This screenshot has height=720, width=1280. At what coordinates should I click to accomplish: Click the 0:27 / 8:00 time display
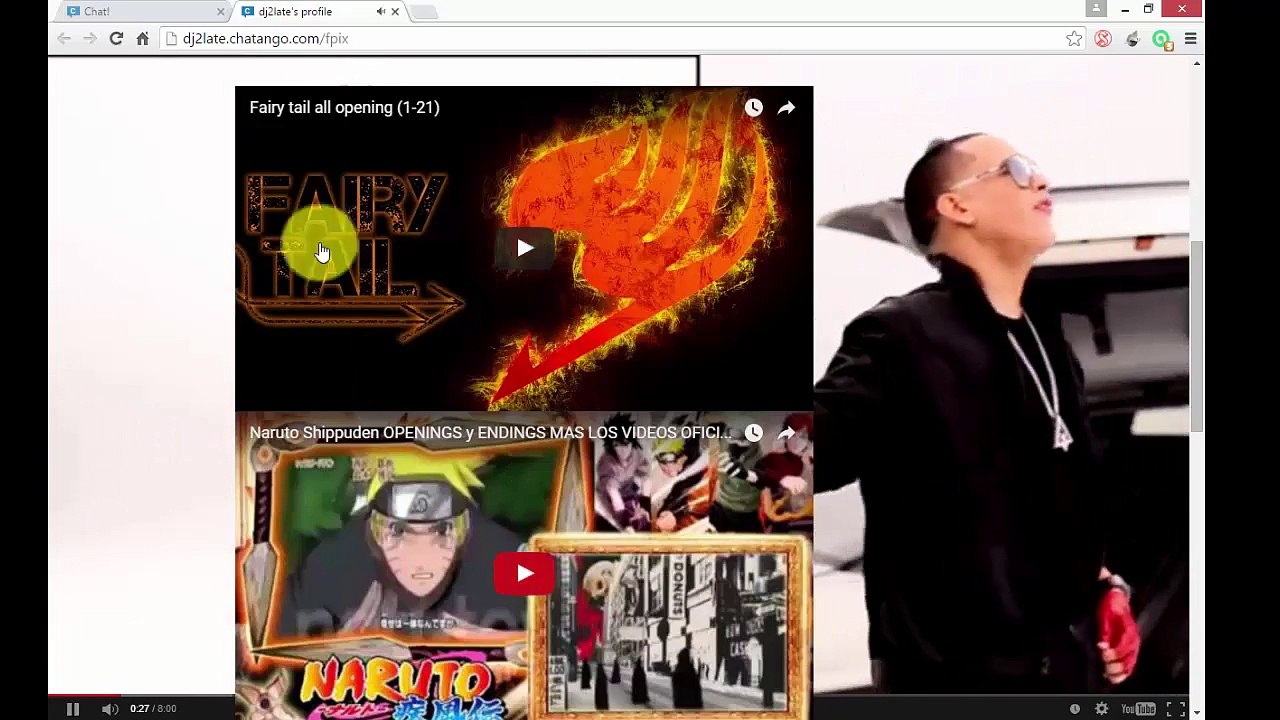153,709
